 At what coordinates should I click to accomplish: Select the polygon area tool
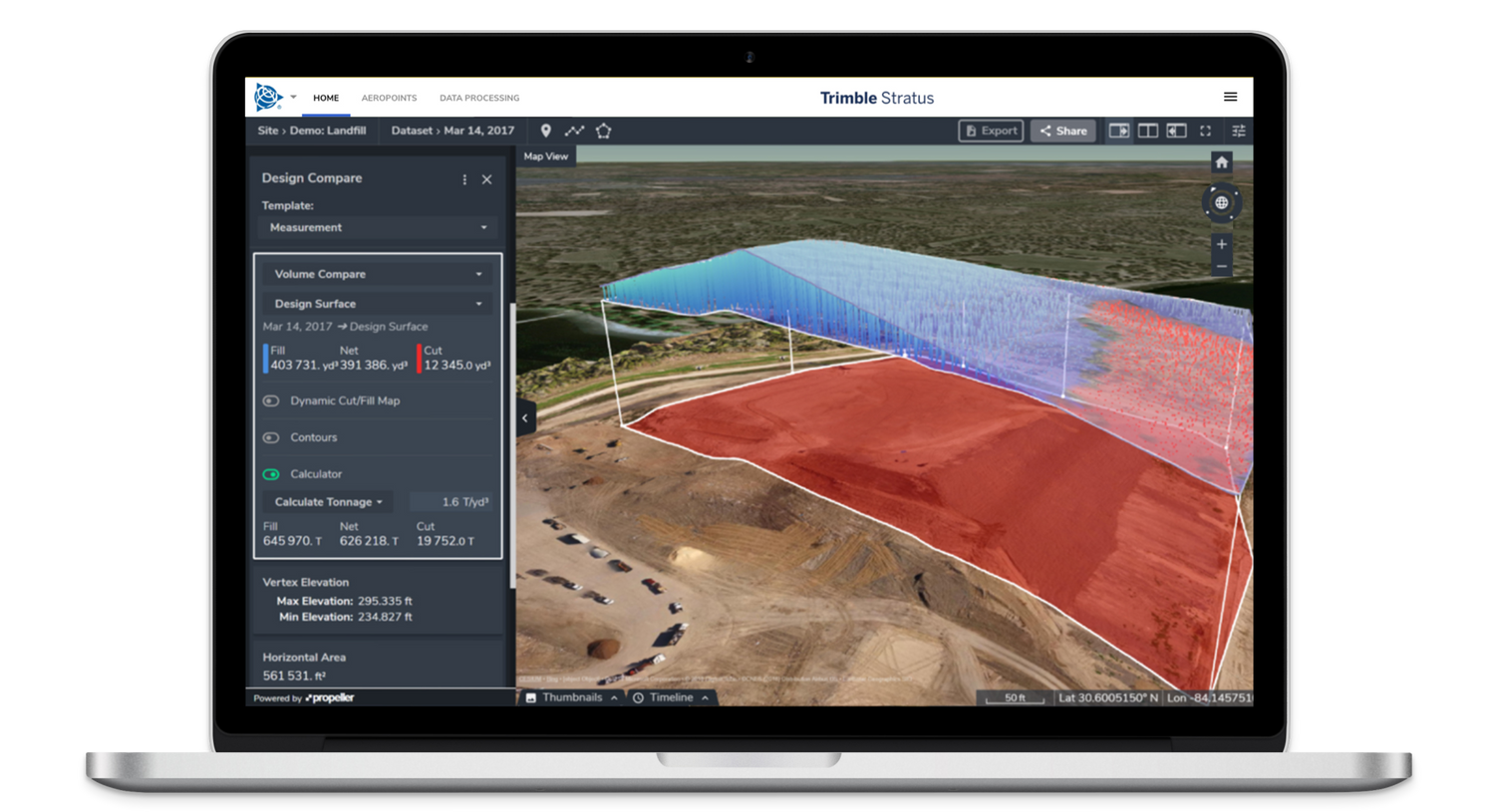click(603, 131)
